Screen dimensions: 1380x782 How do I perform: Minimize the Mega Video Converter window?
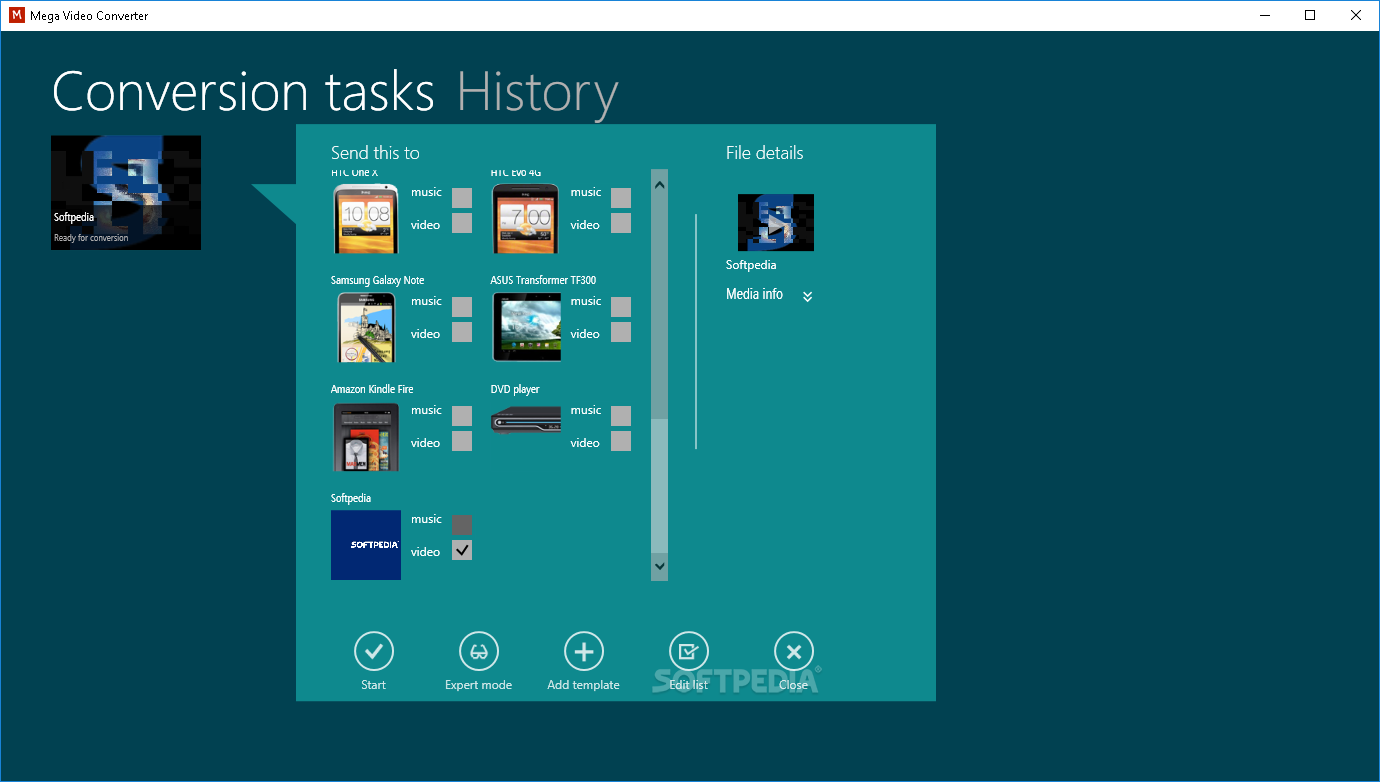[x=1264, y=15]
